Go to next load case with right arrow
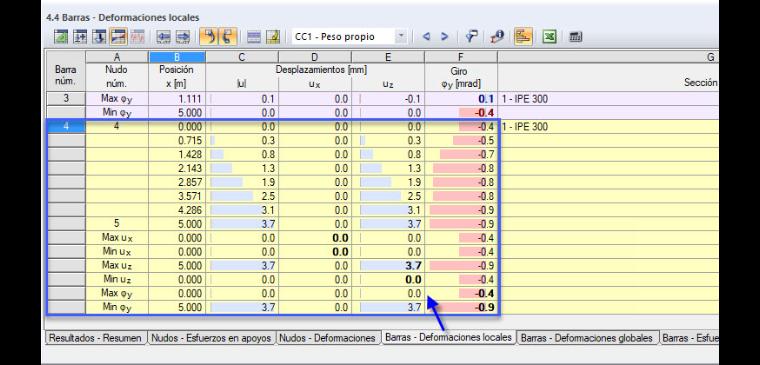Viewport: 760px width, 365px height. (444, 36)
